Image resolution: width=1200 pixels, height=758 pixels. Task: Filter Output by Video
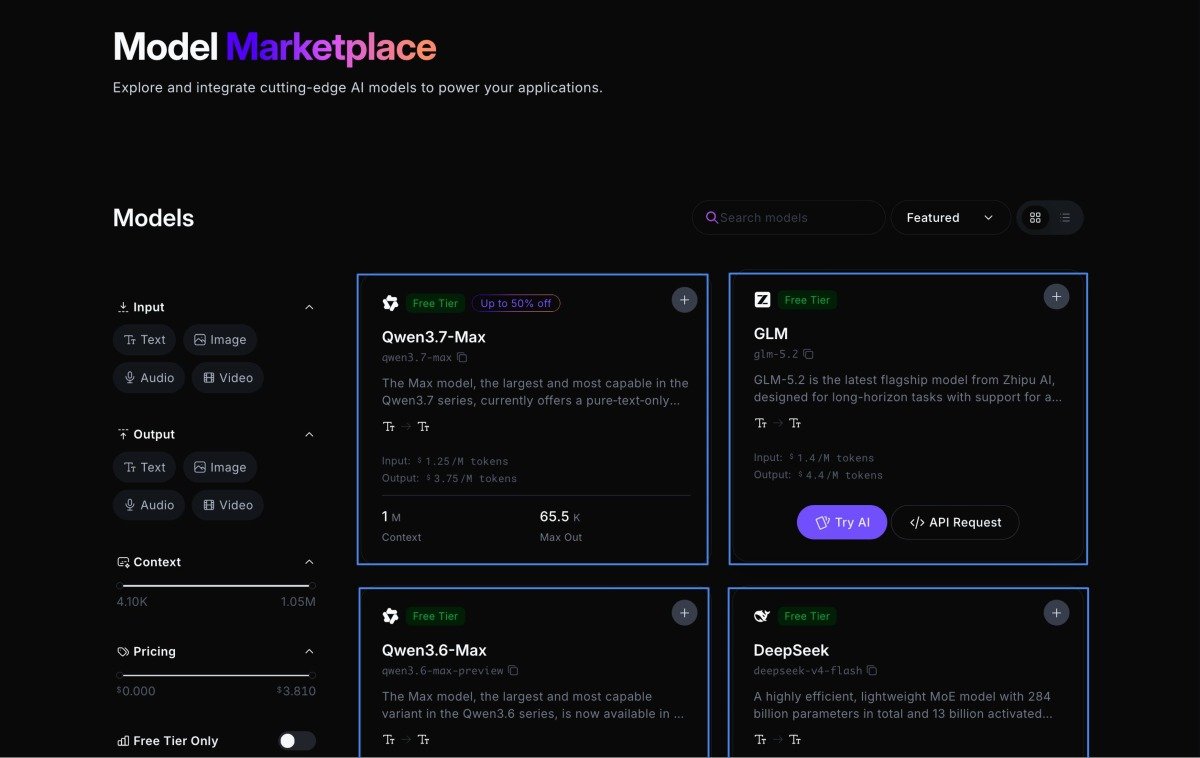coord(228,505)
